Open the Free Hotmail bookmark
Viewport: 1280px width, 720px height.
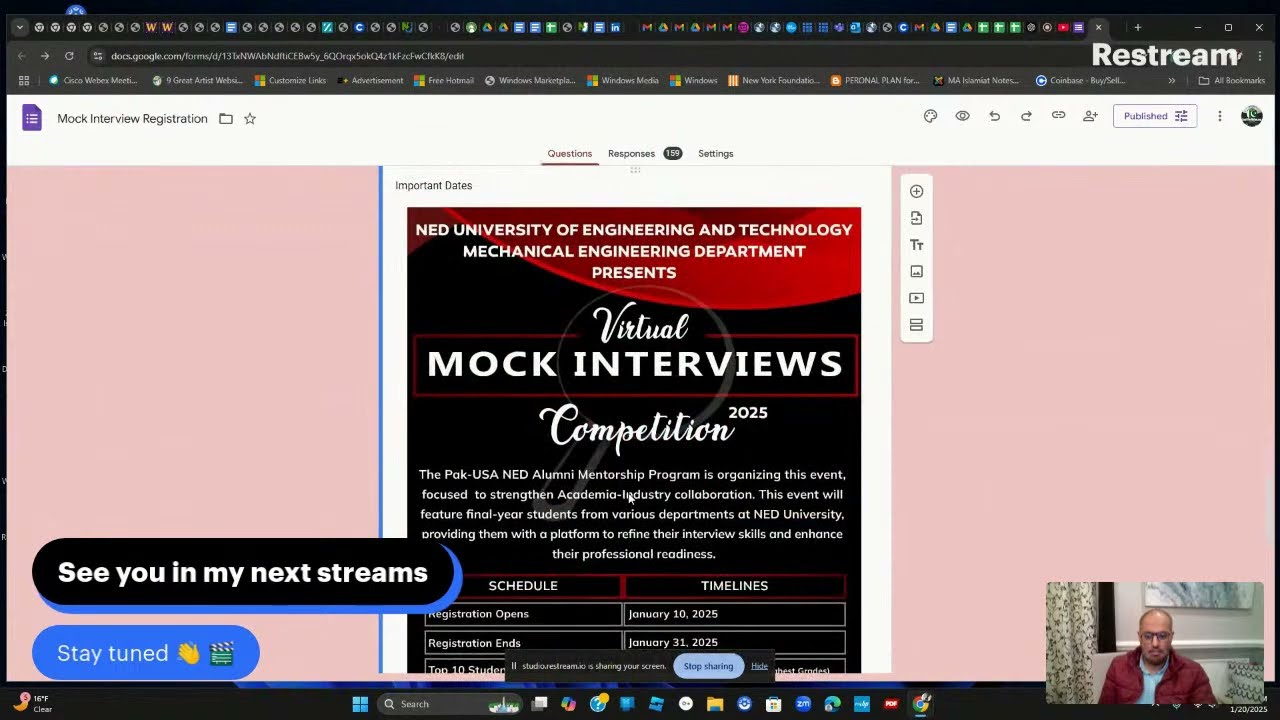point(444,80)
